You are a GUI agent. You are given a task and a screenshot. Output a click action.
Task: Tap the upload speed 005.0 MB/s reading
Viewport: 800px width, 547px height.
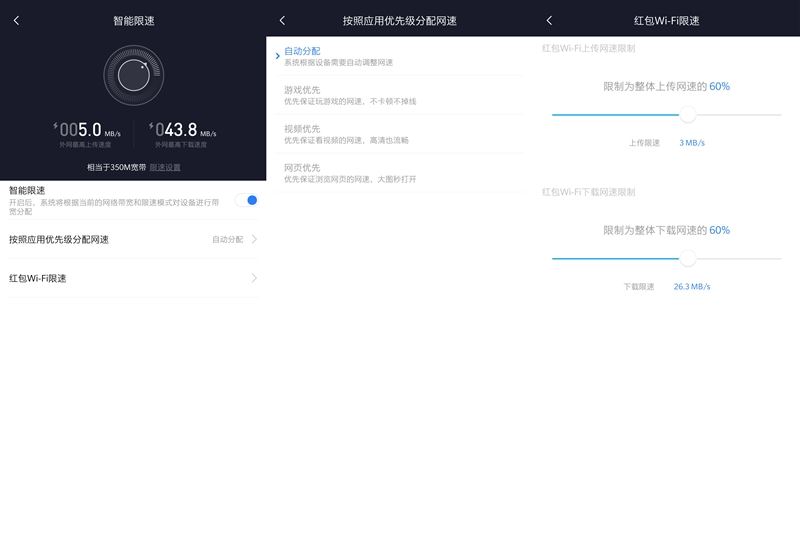pos(87,130)
